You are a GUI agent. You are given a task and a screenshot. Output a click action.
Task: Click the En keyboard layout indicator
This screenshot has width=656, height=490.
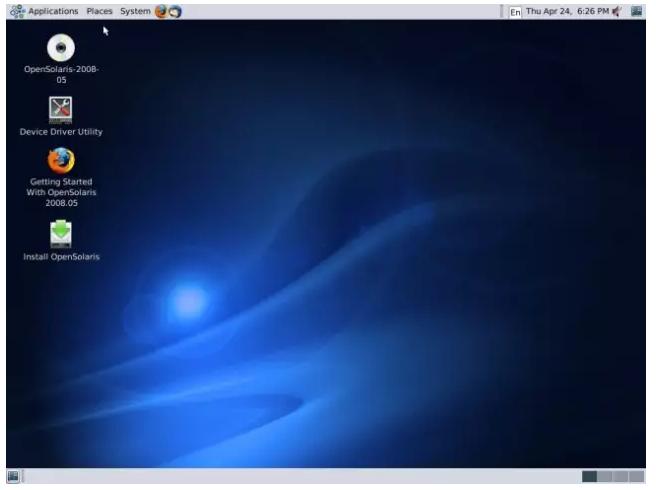coord(515,12)
